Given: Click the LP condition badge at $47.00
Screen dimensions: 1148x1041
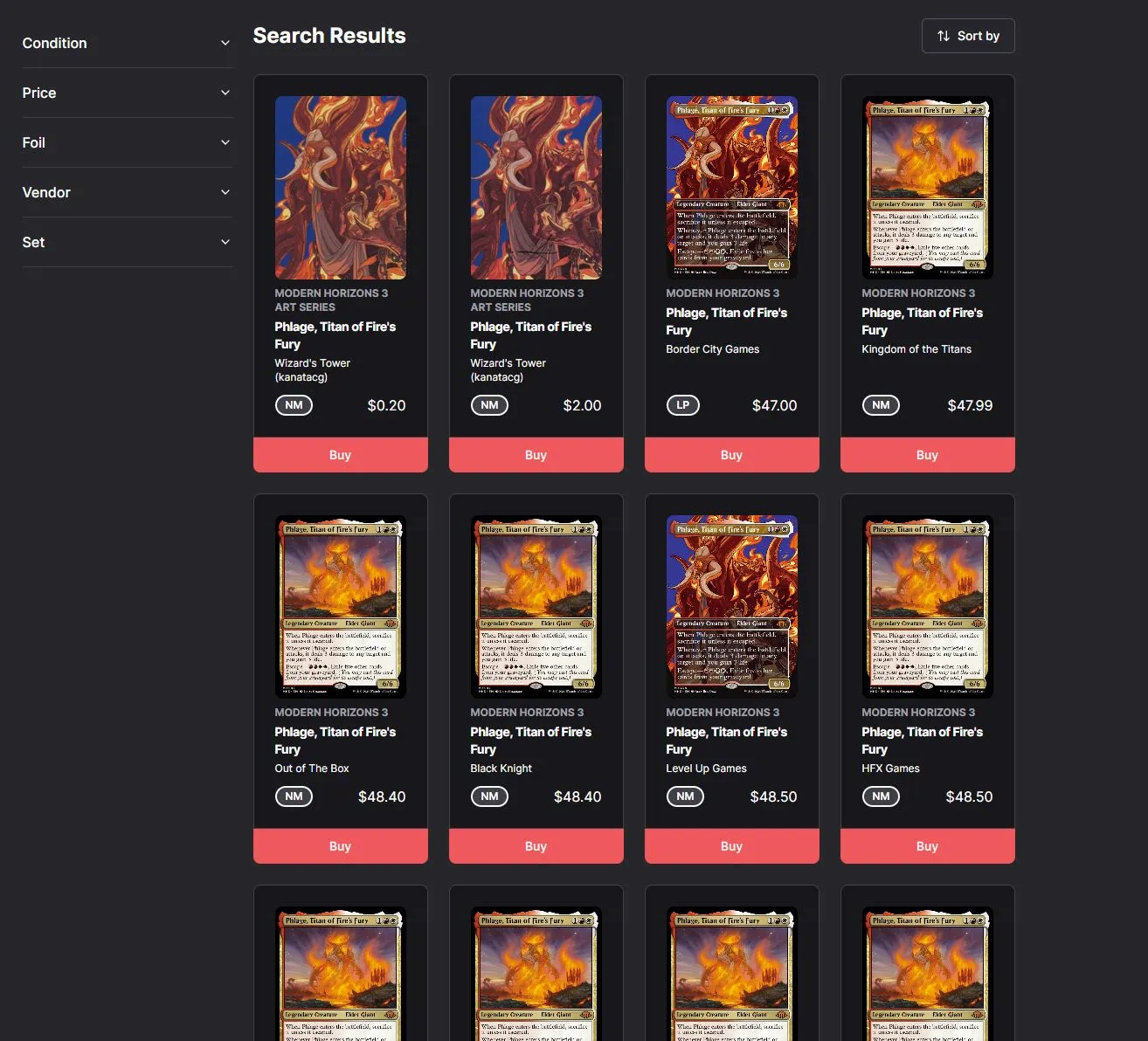Looking at the screenshot, I should pyautogui.click(x=683, y=405).
